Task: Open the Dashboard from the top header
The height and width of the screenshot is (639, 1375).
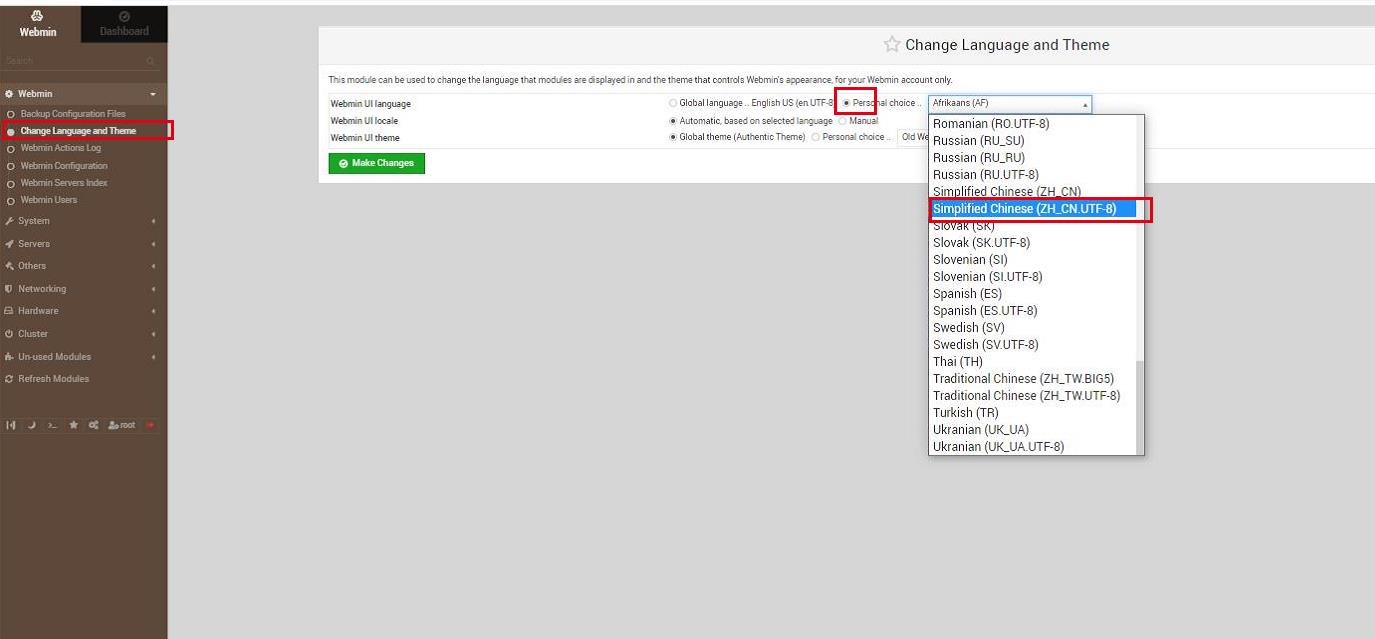Action: click(x=123, y=24)
